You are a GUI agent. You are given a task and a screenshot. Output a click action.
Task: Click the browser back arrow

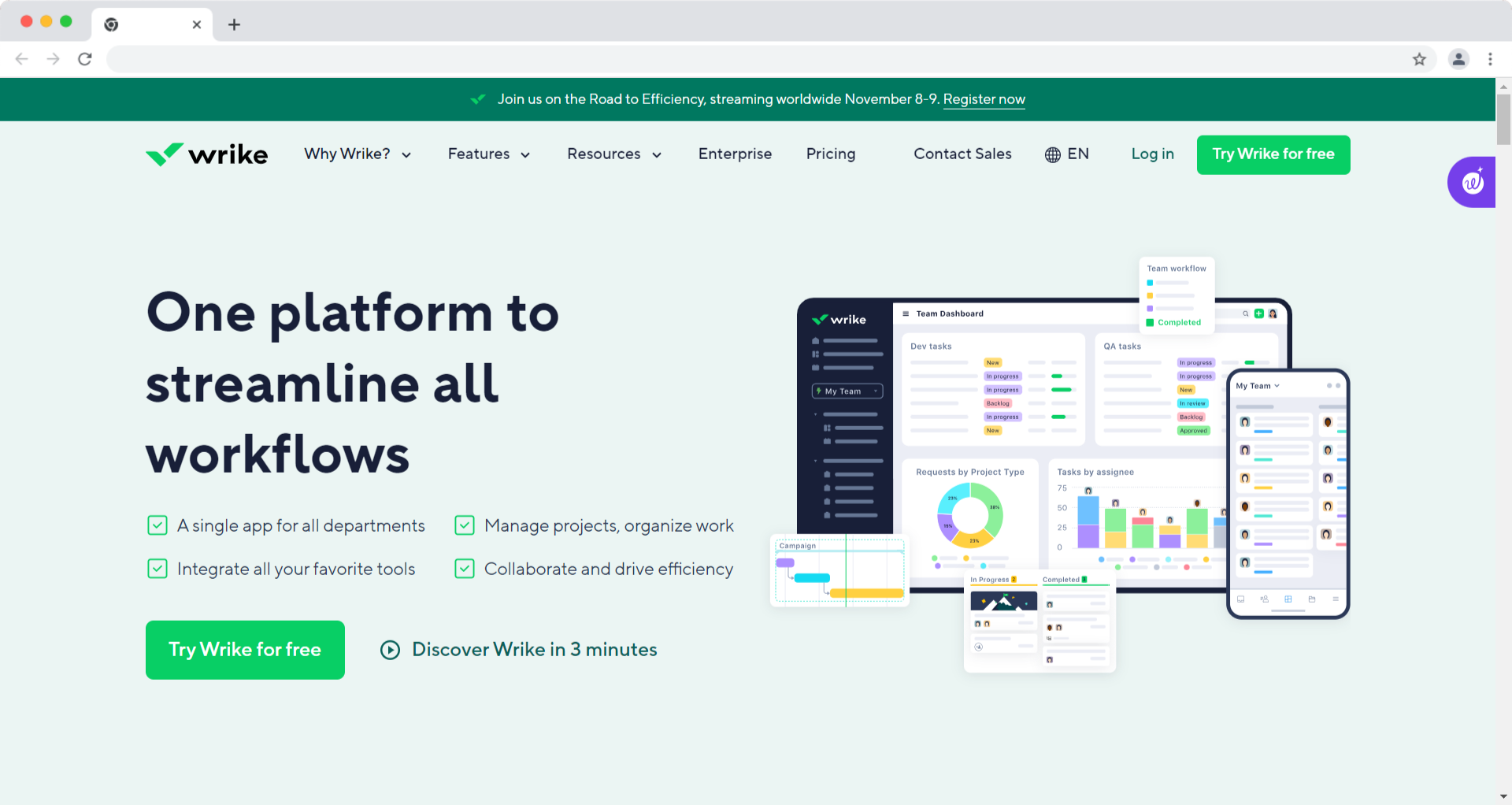coord(22,59)
